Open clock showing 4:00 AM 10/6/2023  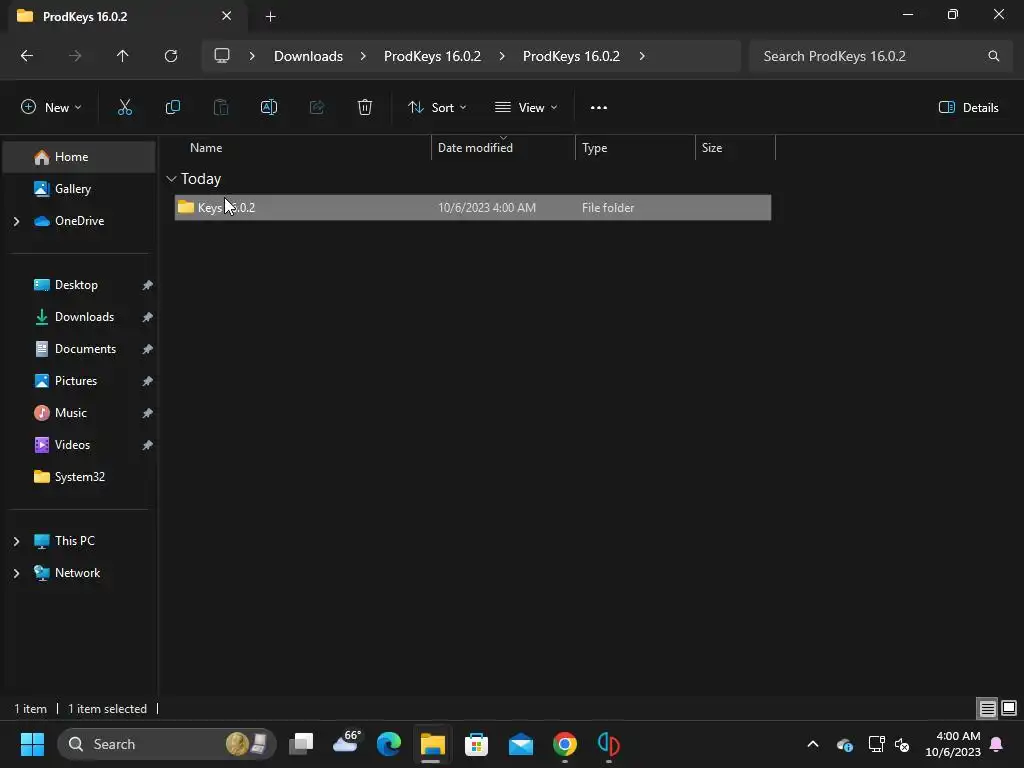tap(953, 744)
